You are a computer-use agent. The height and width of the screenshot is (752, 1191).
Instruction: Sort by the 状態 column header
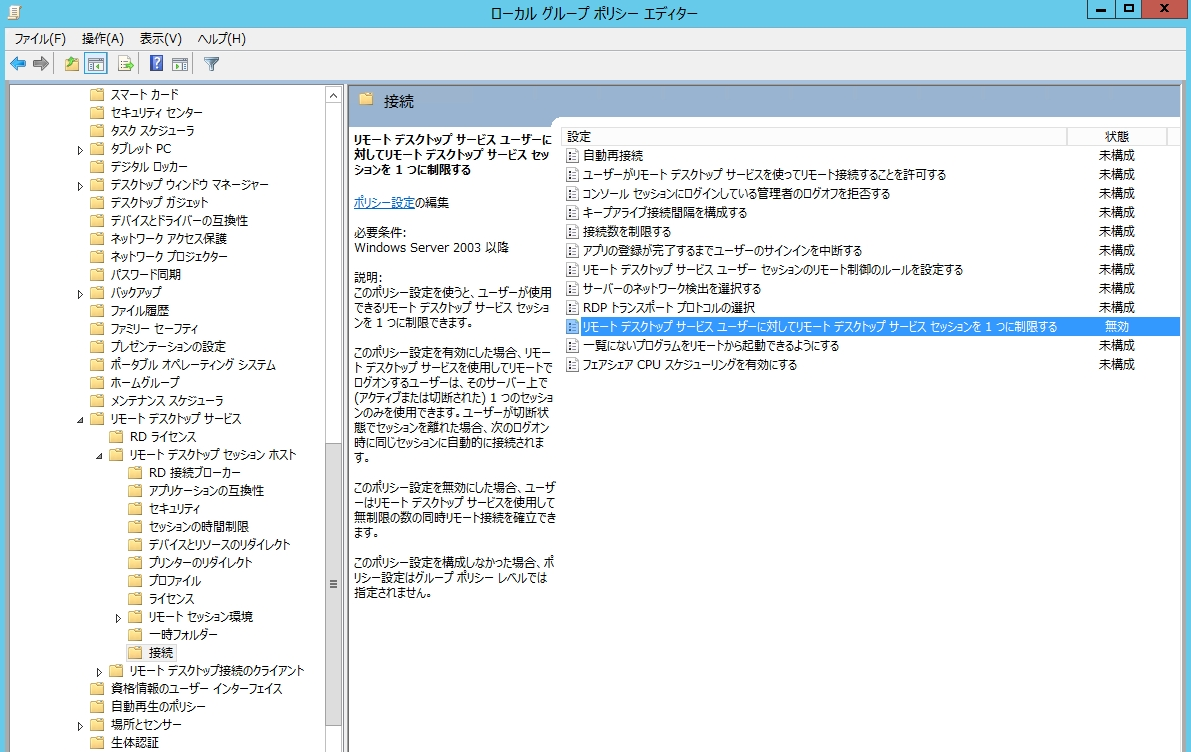[x=1117, y=137]
